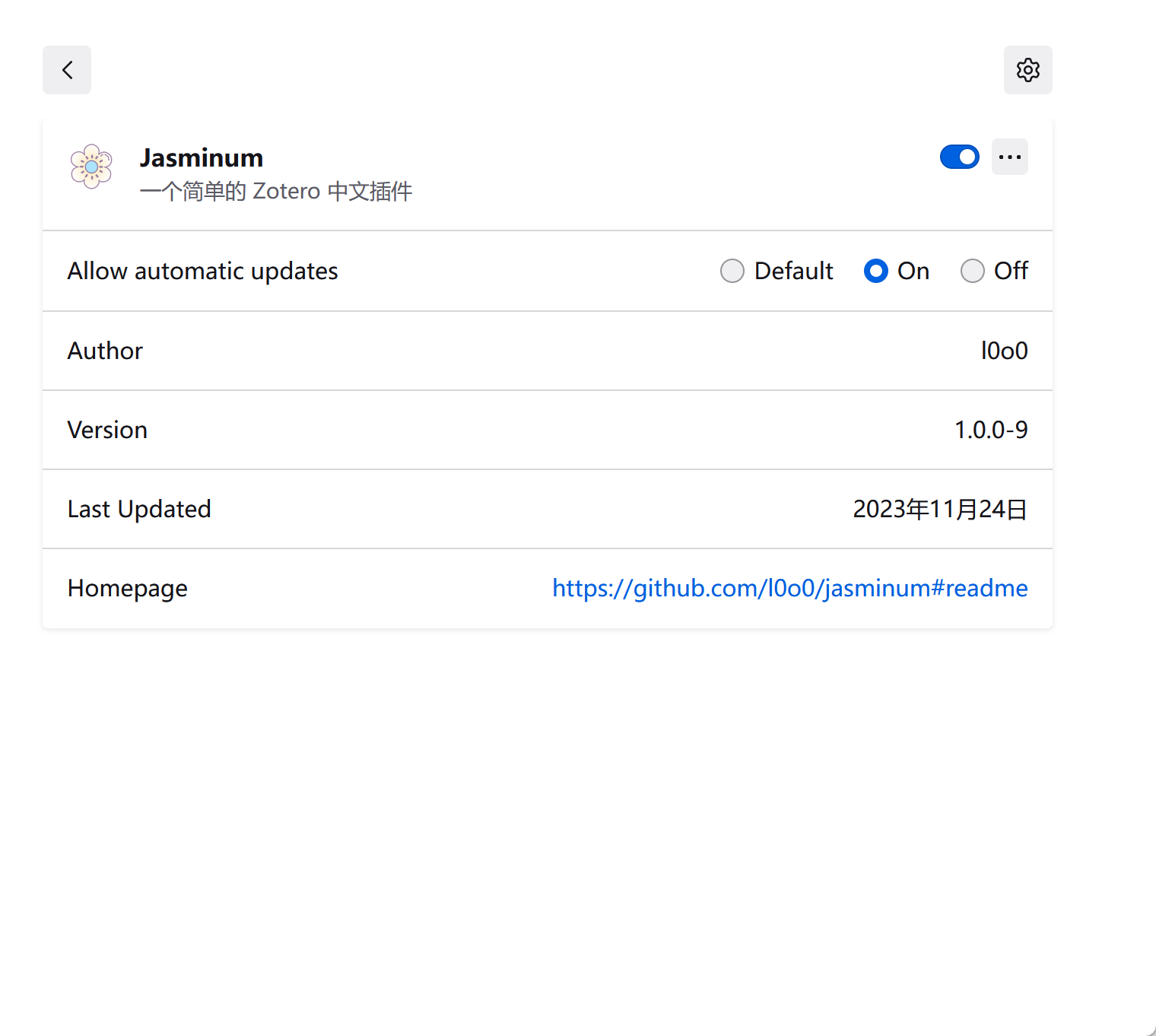
Task: Select the Chinese description text under Jasminum
Action: coord(276,191)
